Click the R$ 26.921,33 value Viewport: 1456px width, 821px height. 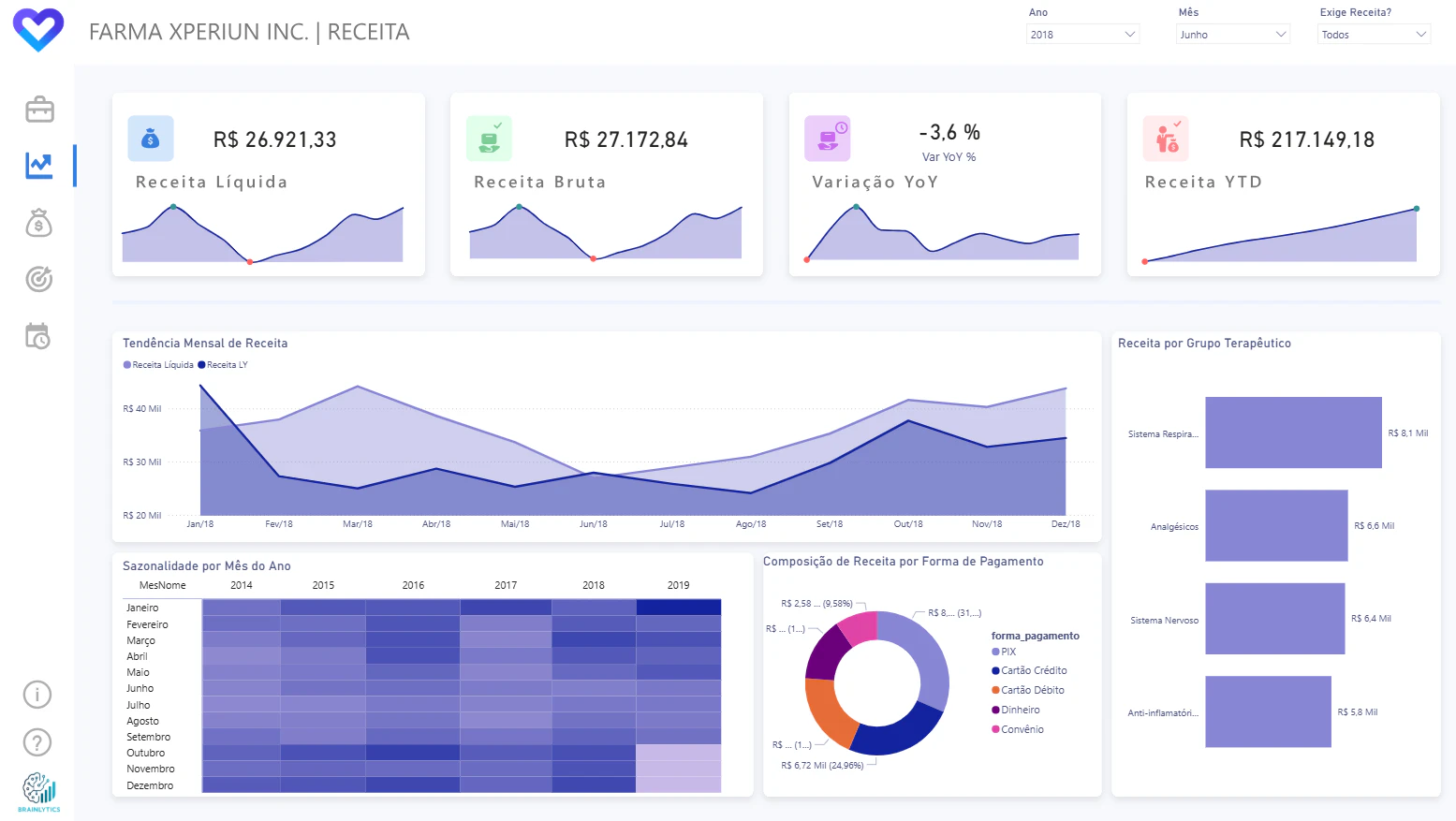tap(275, 139)
